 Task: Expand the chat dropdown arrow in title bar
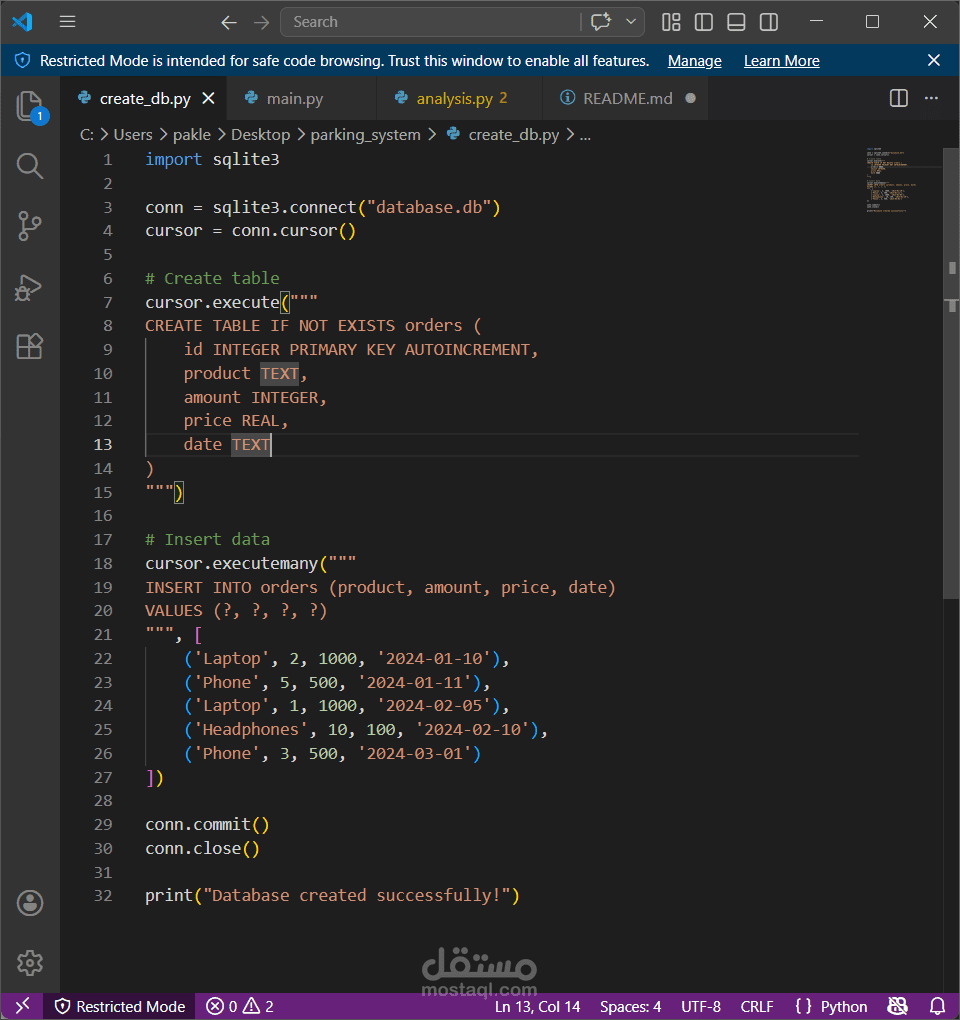[630, 22]
